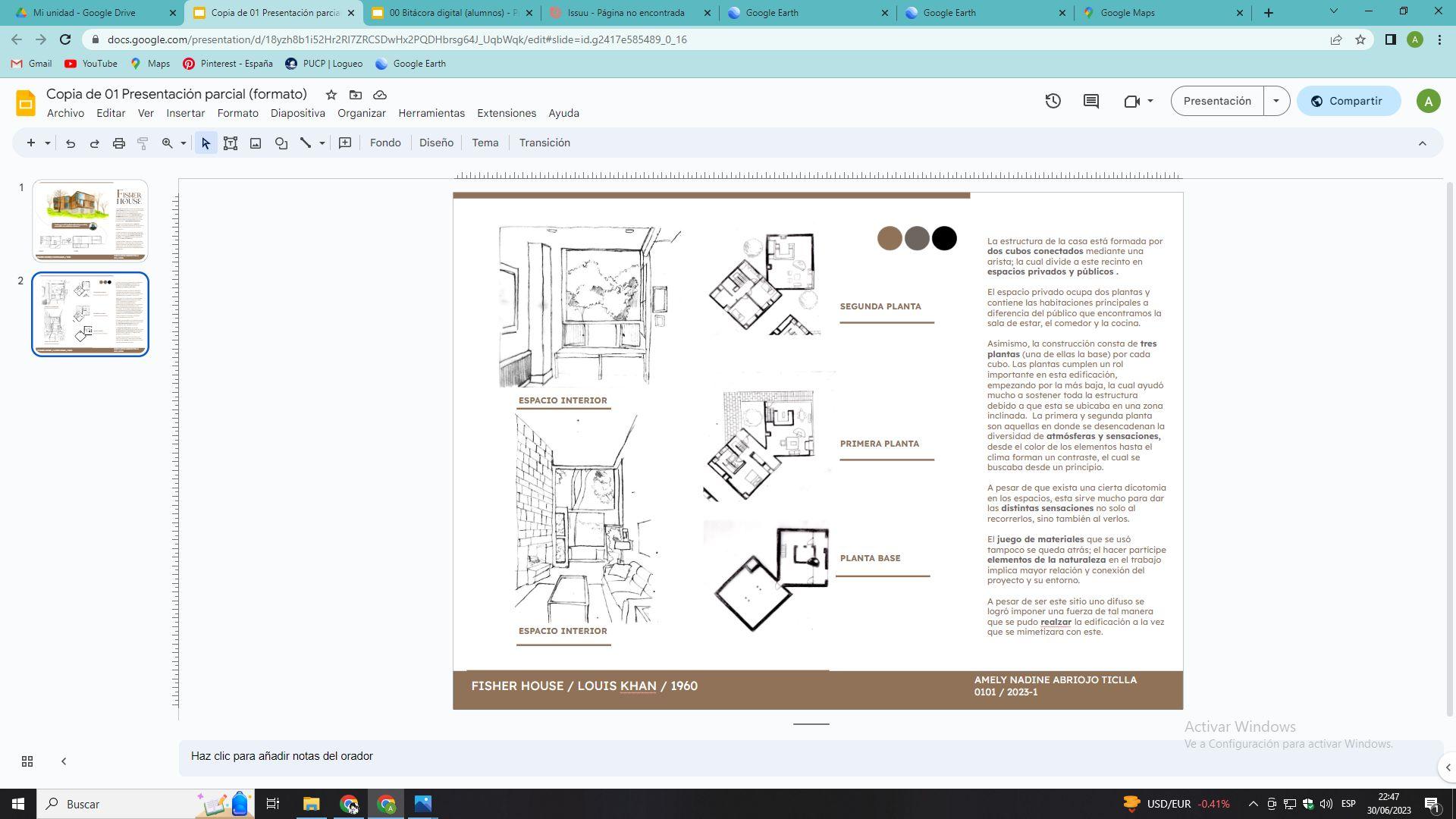Viewport: 1456px width, 819px height.
Task: Open the video call camera menu
Action: [1137, 101]
